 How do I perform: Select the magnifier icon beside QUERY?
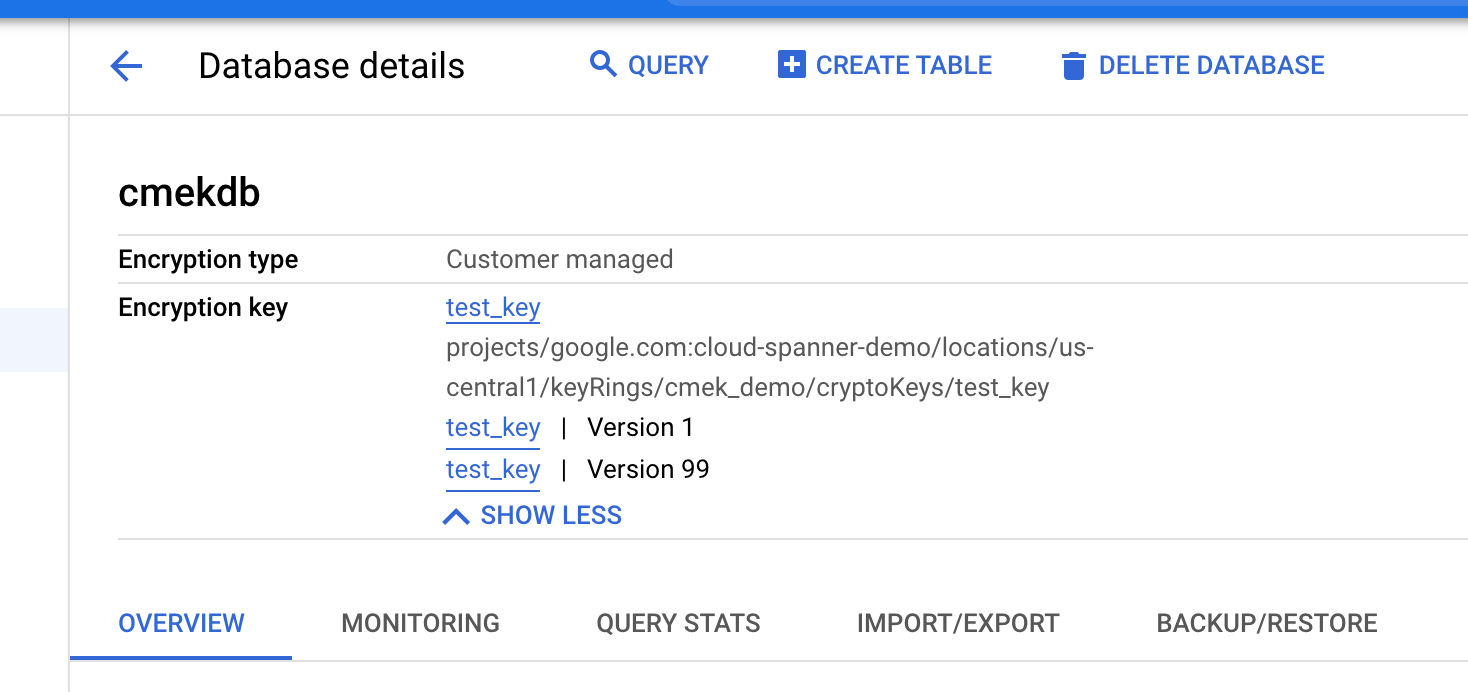click(x=604, y=64)
